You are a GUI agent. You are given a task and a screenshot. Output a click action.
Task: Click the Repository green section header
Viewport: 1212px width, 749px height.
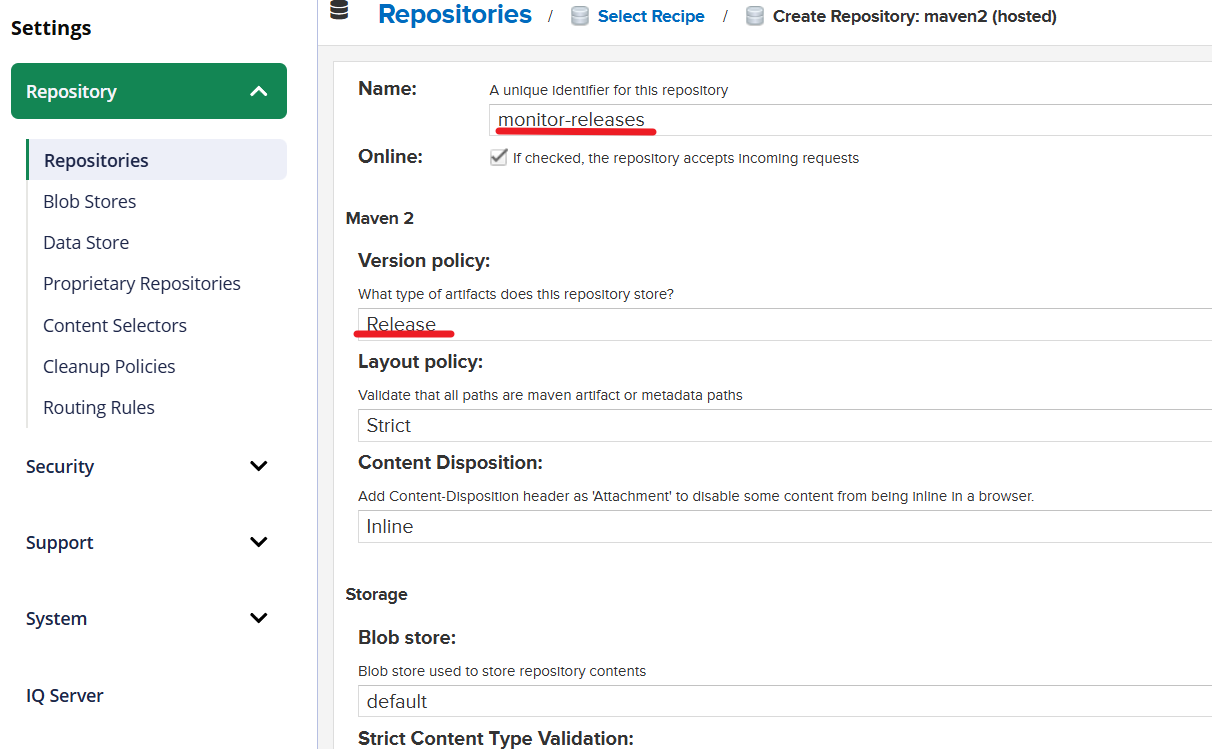click(x=149, y=91)
